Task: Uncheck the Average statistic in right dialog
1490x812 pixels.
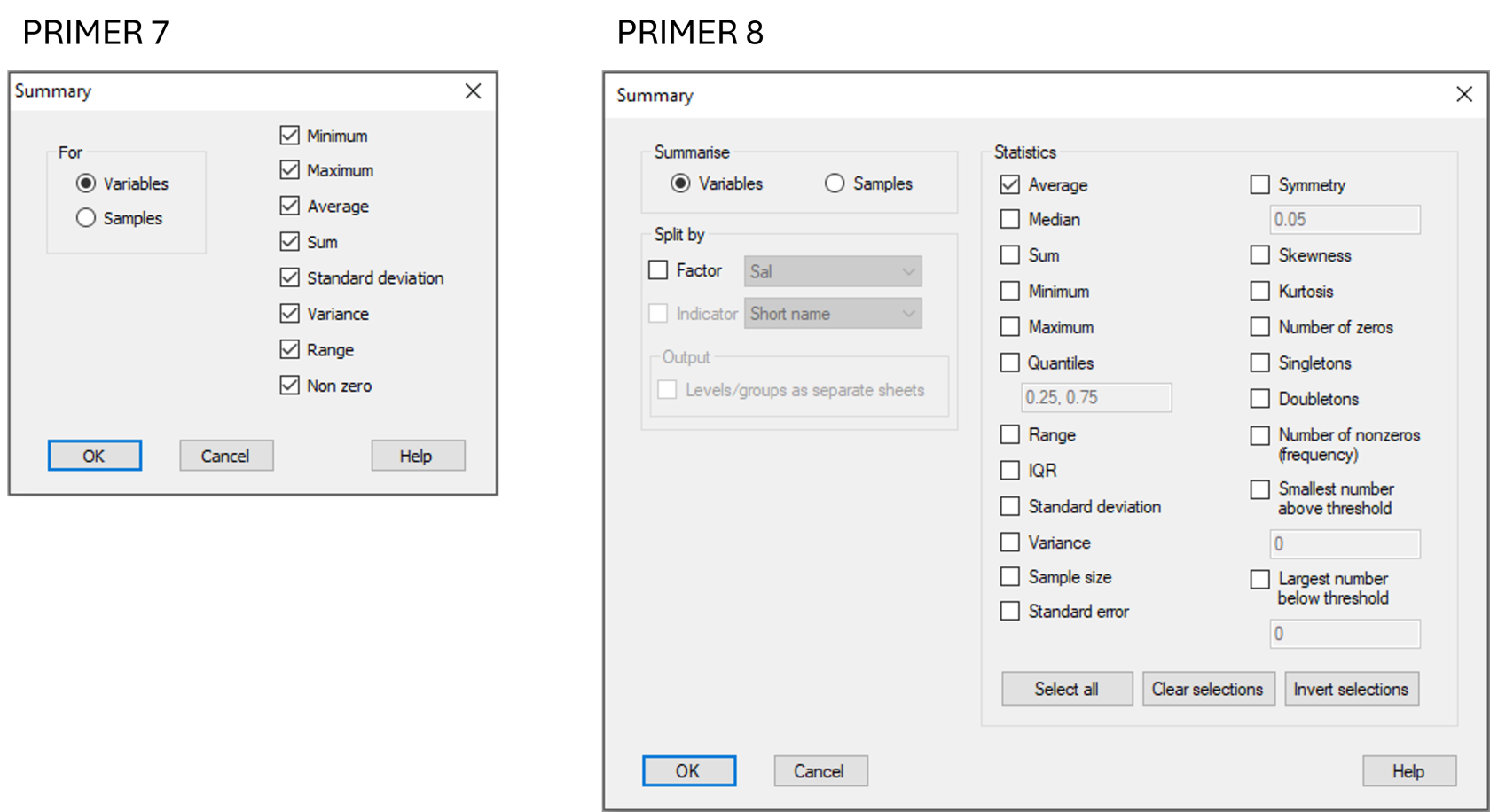Action: point(1009,184)
